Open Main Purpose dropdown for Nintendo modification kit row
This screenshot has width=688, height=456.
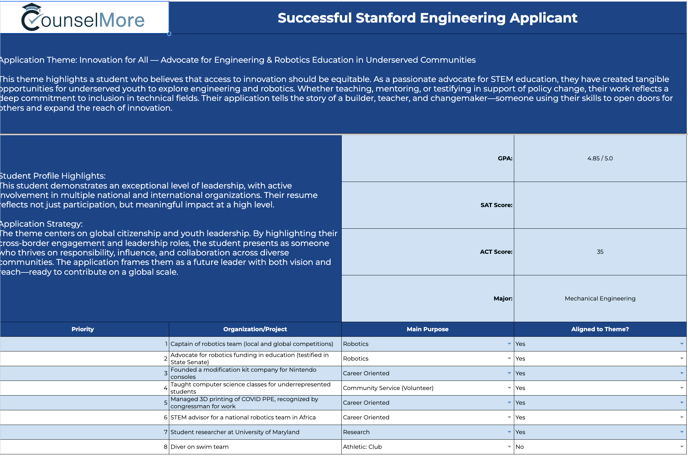pyautogui.click(x=509, y=373)
